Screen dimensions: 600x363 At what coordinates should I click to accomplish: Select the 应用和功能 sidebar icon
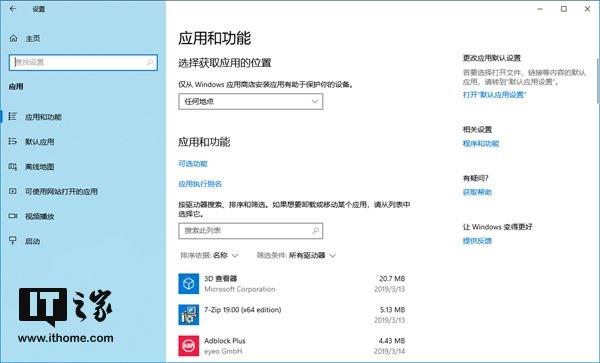(x=13, y=116)
